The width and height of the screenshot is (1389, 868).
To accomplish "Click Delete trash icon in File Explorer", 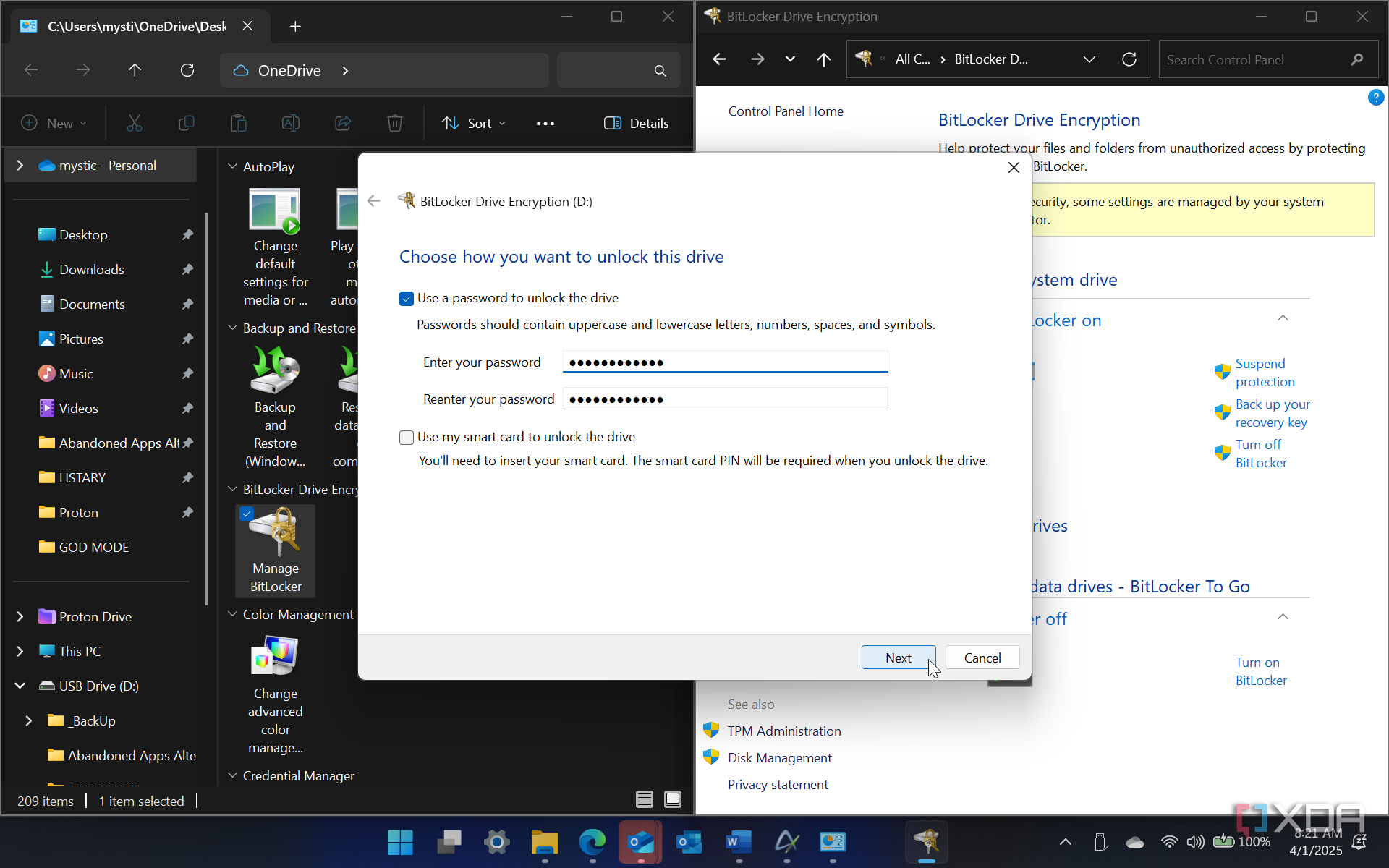I will 395,123.
